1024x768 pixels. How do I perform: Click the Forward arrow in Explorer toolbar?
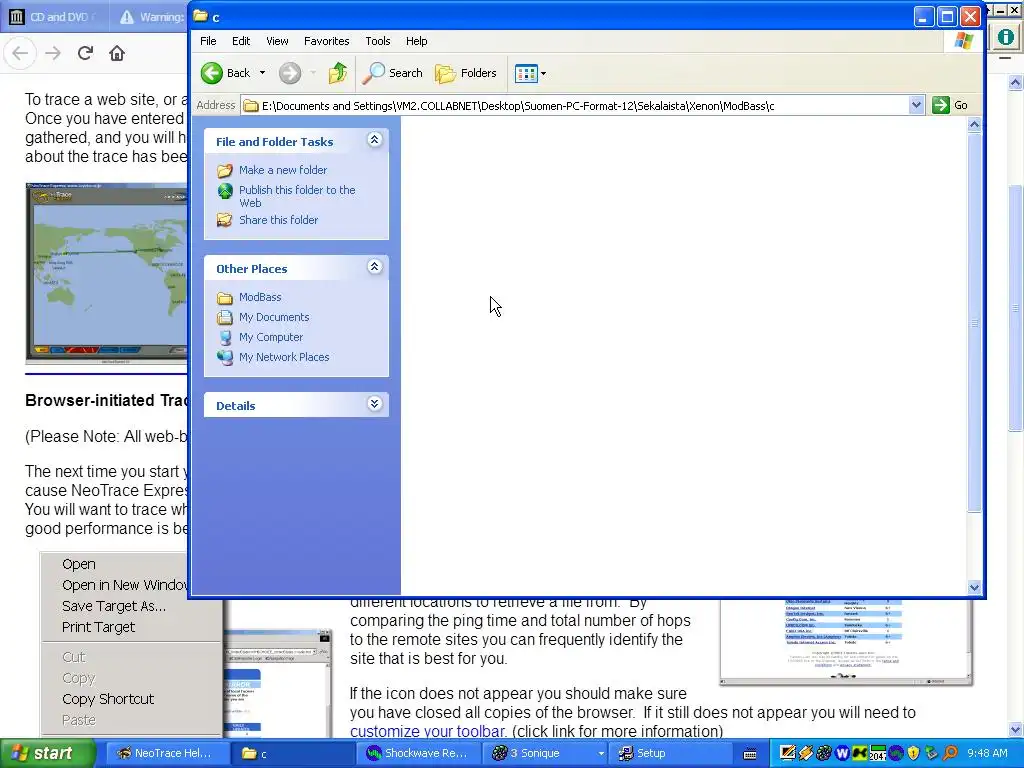(x=290, y=73)
